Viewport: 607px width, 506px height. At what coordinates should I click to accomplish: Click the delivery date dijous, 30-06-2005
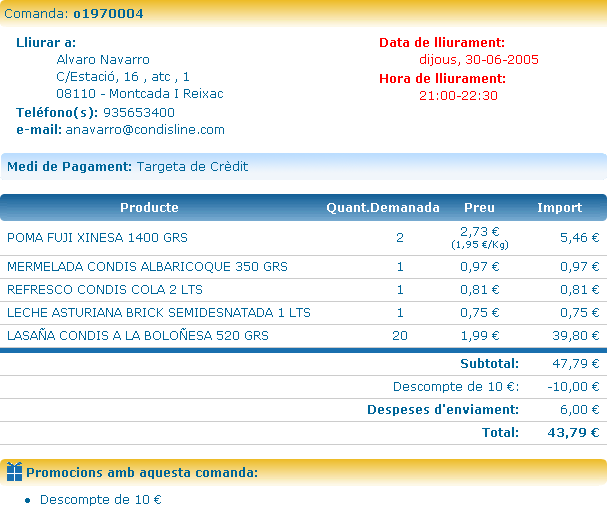(478, 60)
